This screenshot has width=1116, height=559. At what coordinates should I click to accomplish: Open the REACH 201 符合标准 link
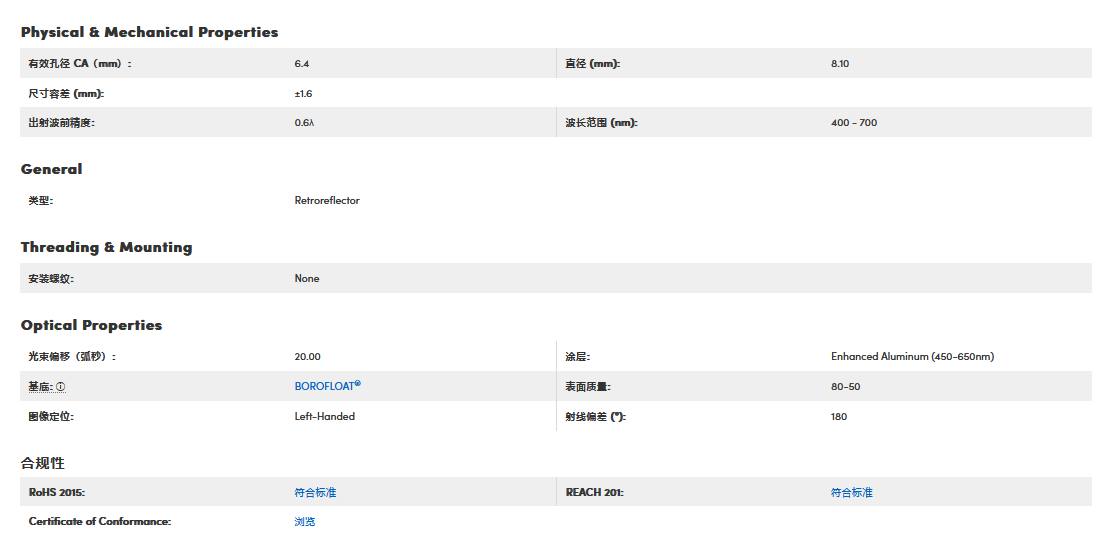851,493
